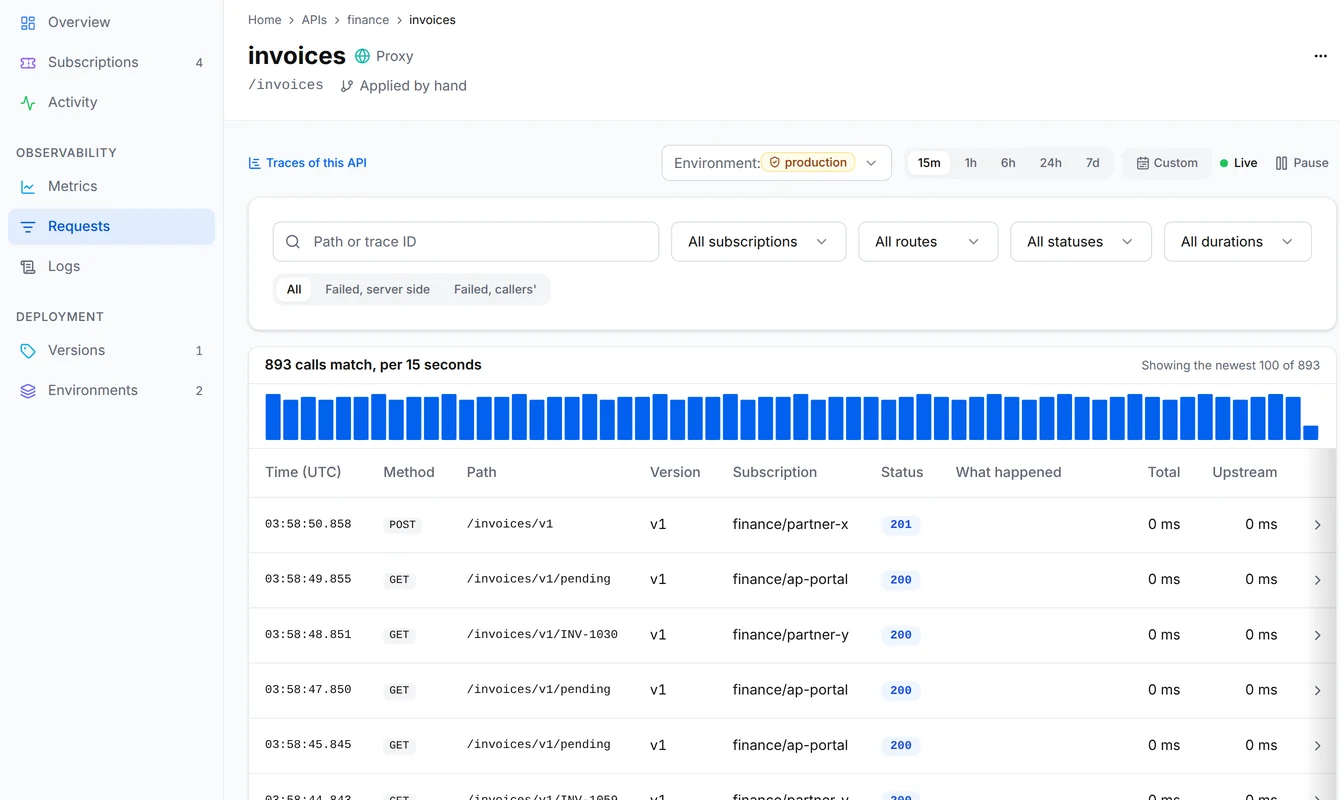The width and height of the screenshot is (1340, 800).
Task: Open the All routes dropdown
Action: click(928, 242)
